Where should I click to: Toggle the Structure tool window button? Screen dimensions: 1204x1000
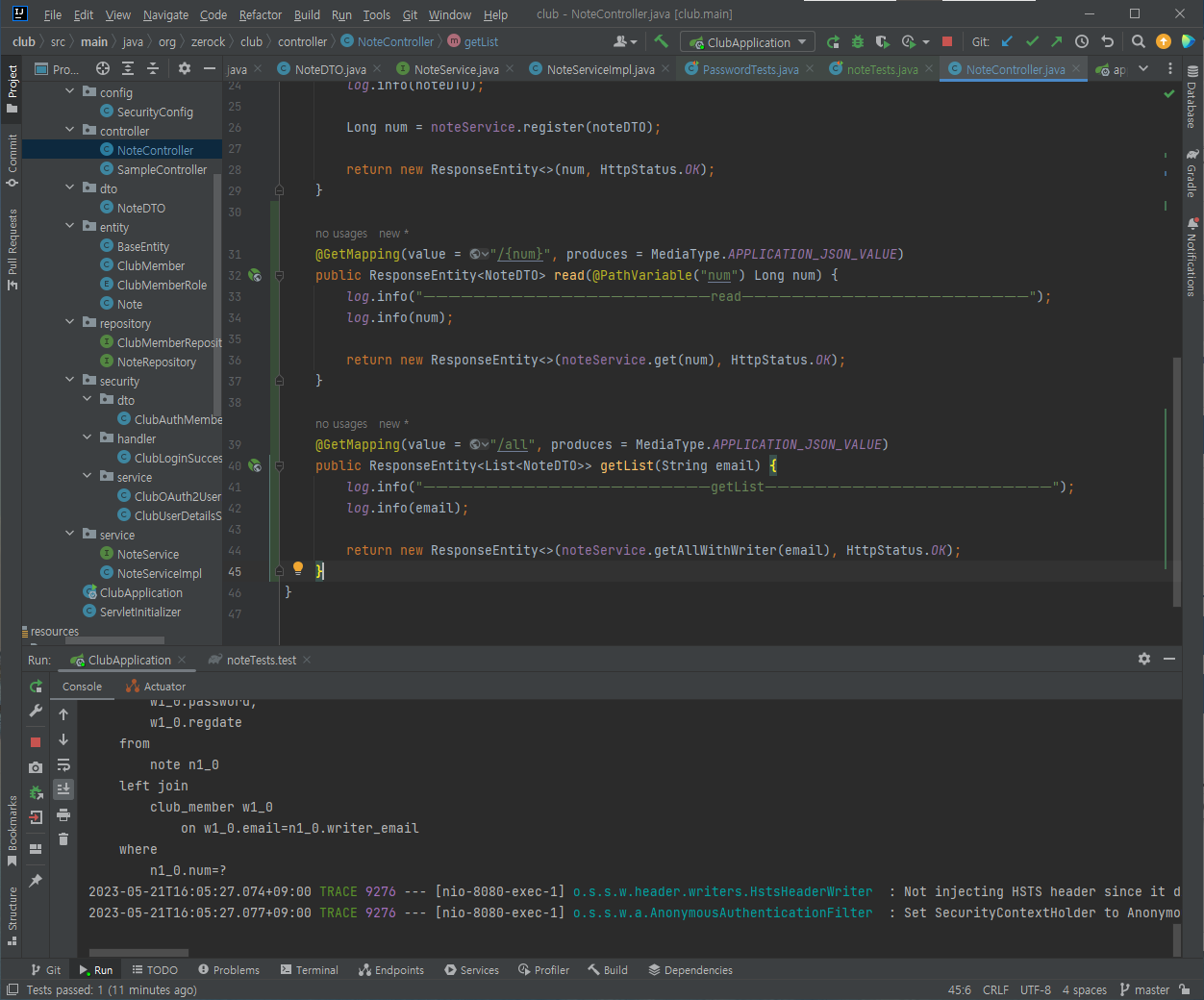click(12, 914)
